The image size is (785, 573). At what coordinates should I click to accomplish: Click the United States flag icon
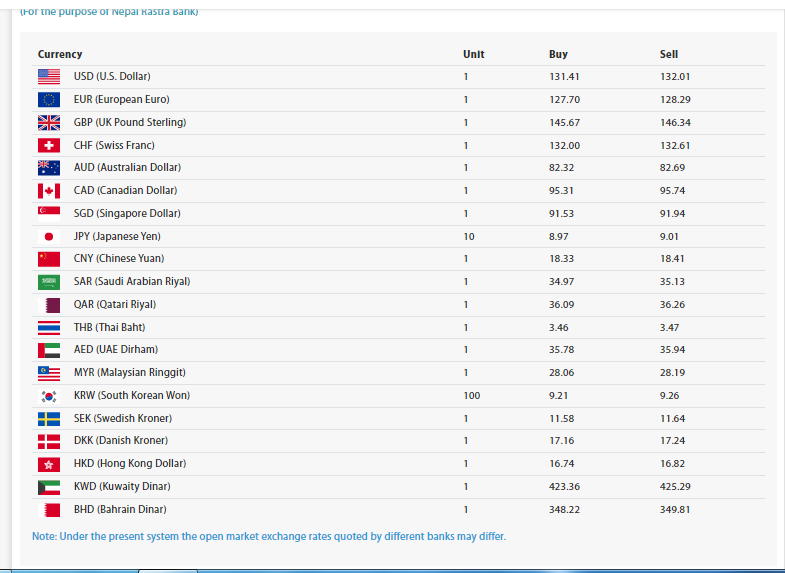click(49, 77)
